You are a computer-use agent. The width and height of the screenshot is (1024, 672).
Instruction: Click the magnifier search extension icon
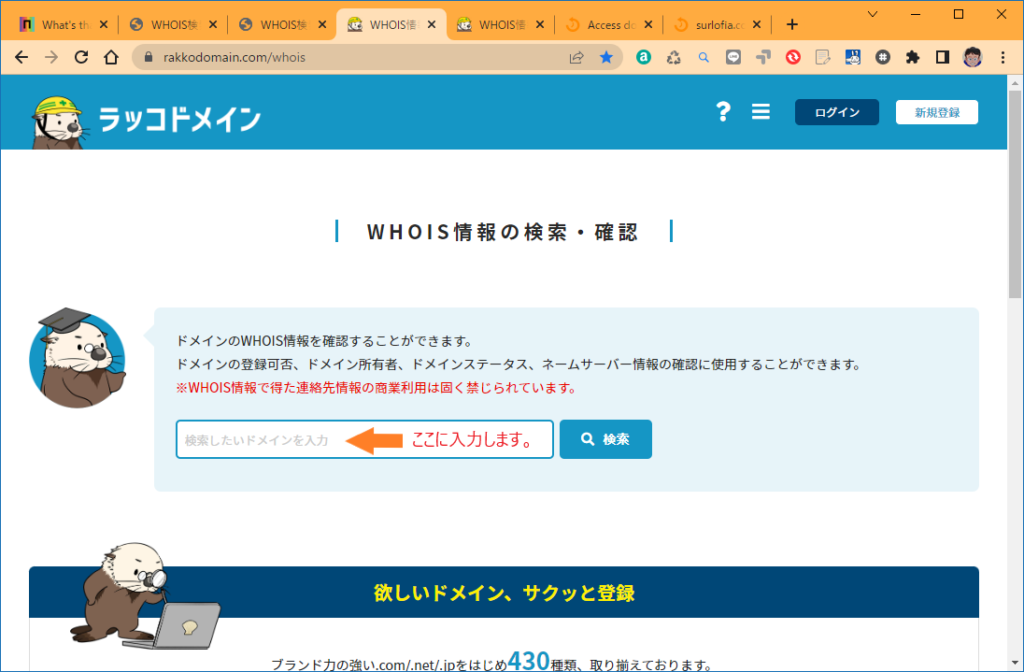point(704,57)
